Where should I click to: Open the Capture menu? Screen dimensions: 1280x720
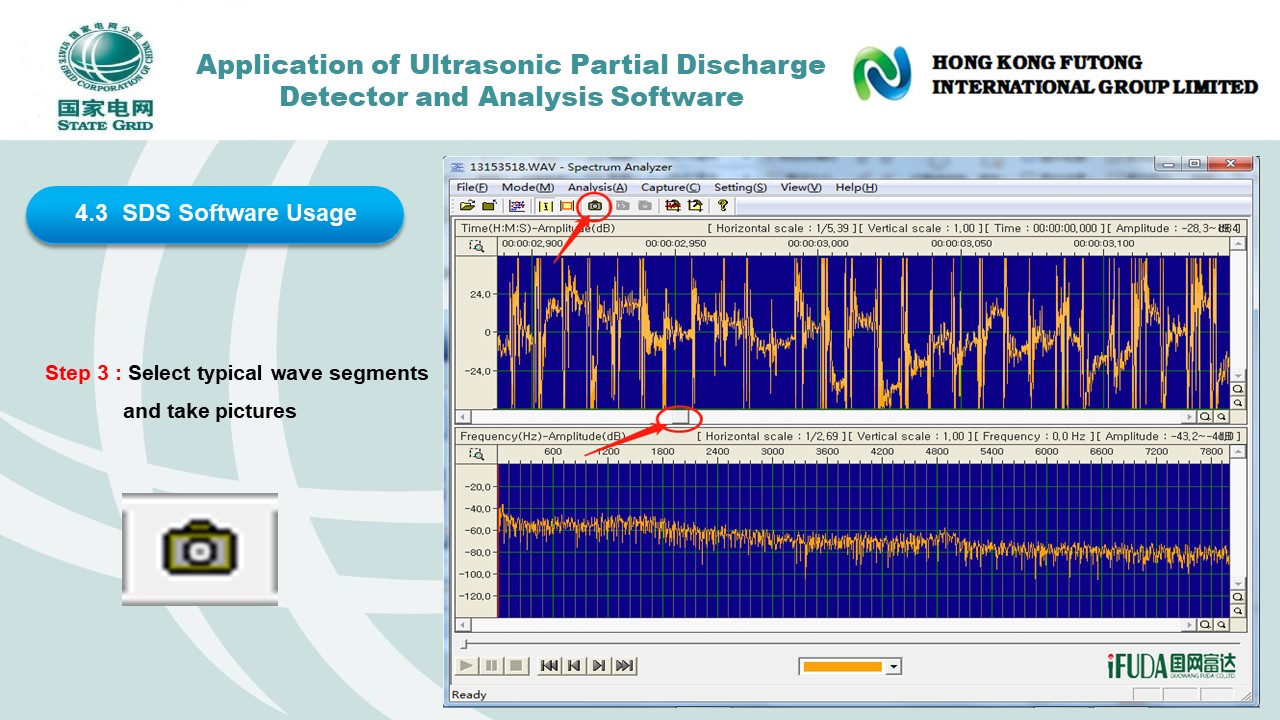[670, 187]
